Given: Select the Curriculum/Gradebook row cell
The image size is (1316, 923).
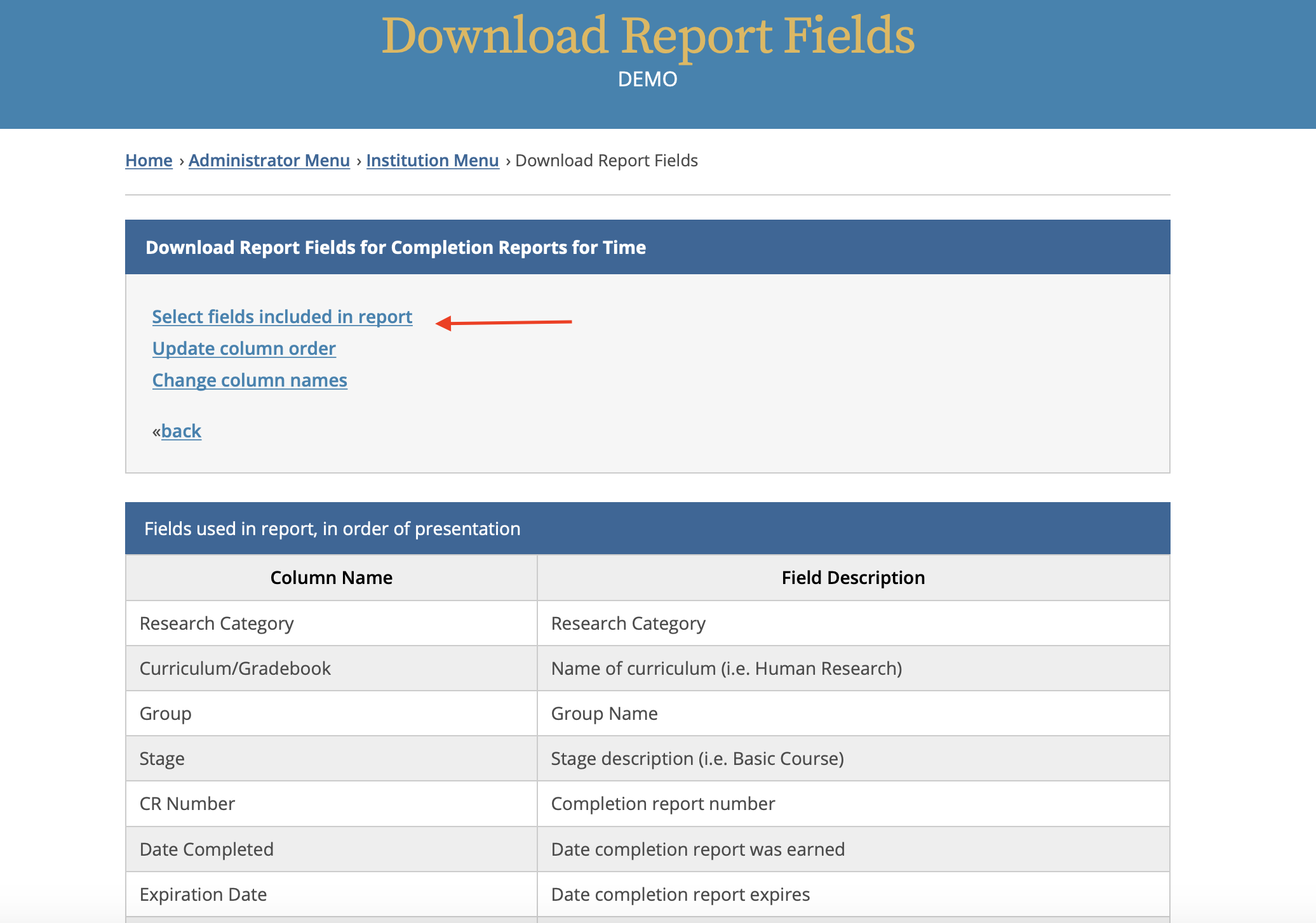Looking at the screenshot, I should [x=332, y=668].
